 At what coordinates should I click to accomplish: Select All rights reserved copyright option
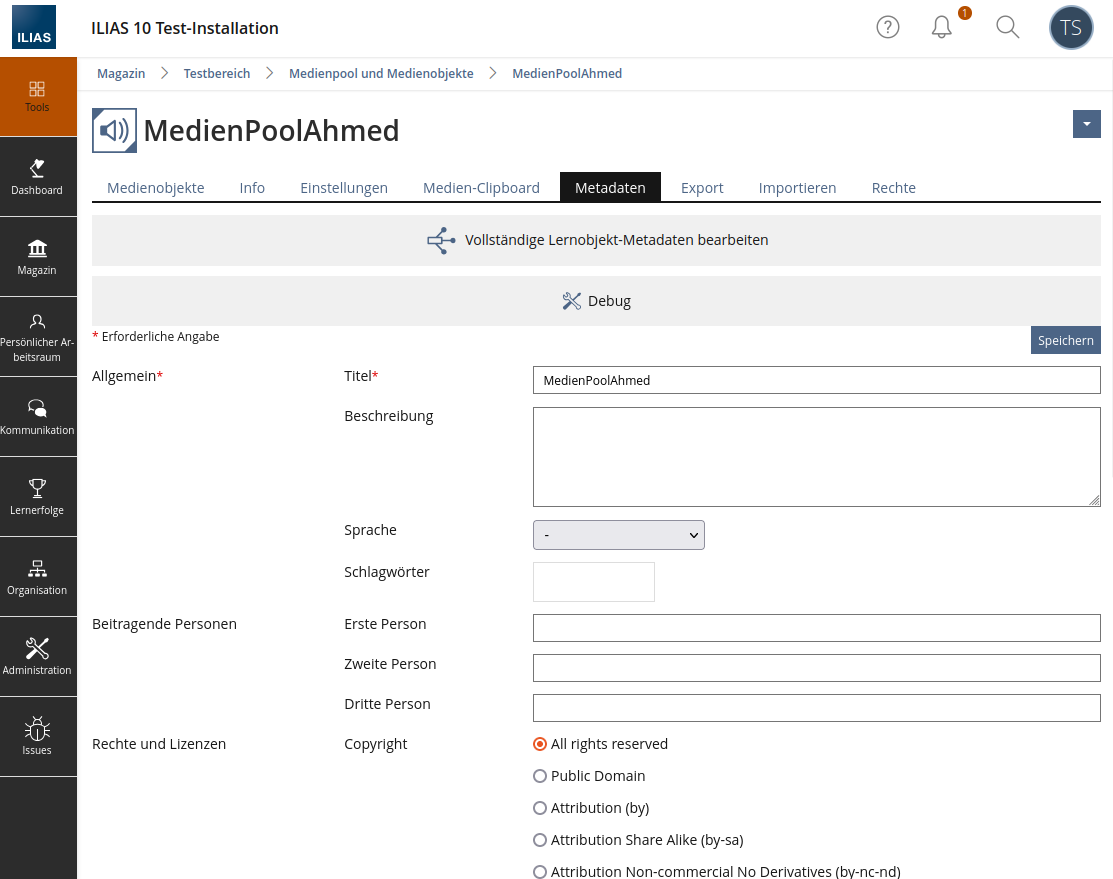pyautogui.click(x=540, y=744)
